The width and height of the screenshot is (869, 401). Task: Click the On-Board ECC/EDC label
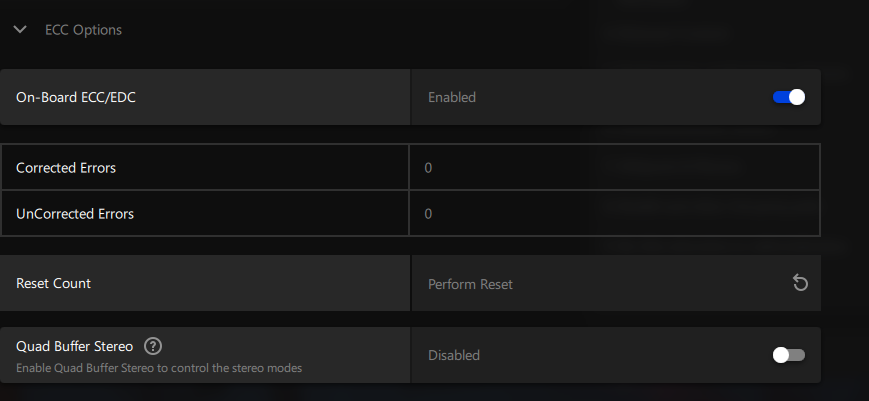(x=76, y=97)
